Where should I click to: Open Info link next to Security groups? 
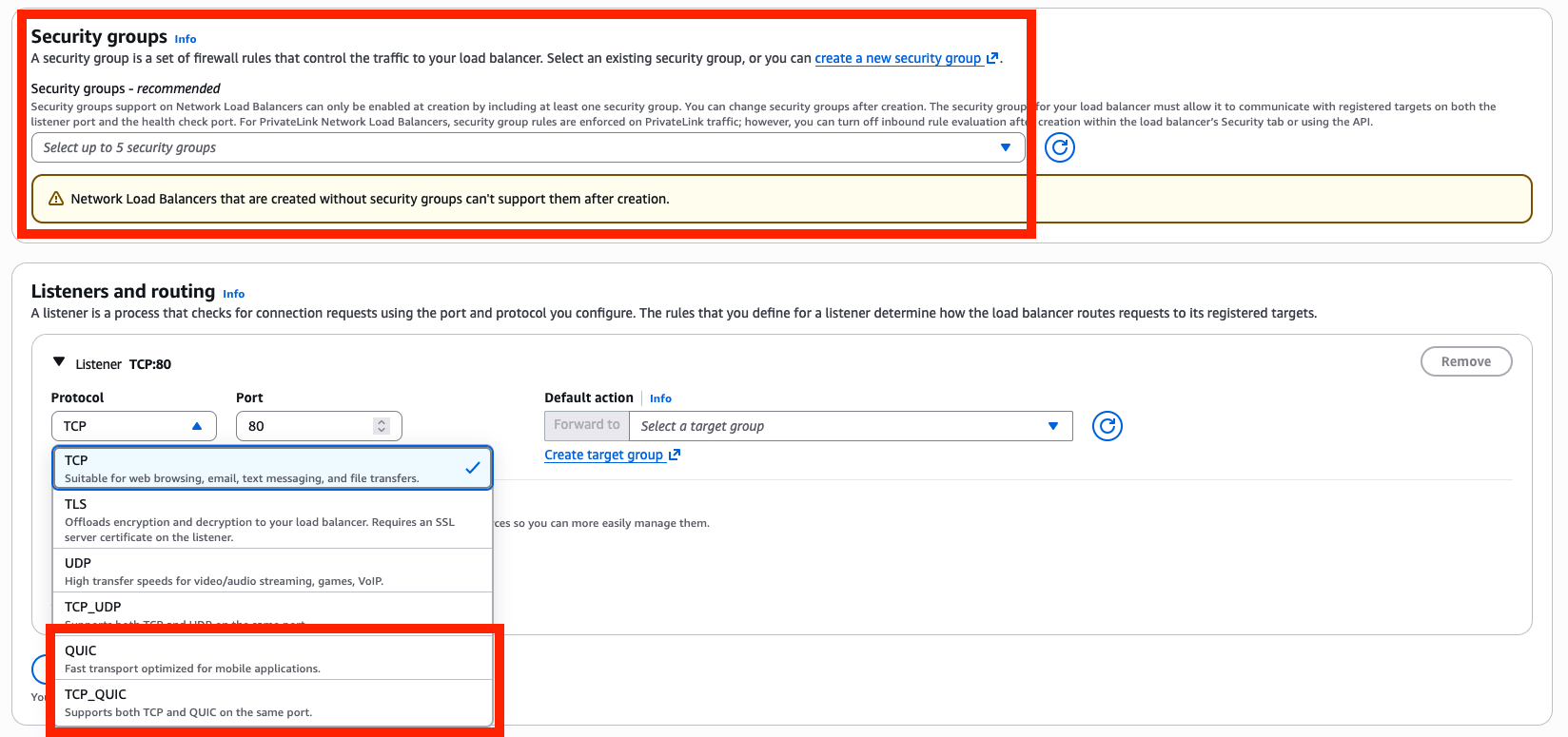(x=186, y=39)
